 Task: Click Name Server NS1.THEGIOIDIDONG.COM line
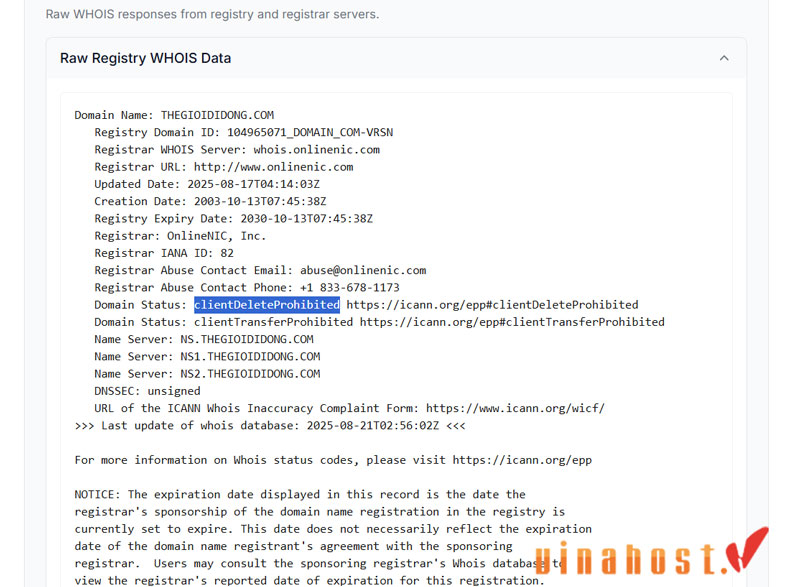pyautogui.click(x=207, y=356)
